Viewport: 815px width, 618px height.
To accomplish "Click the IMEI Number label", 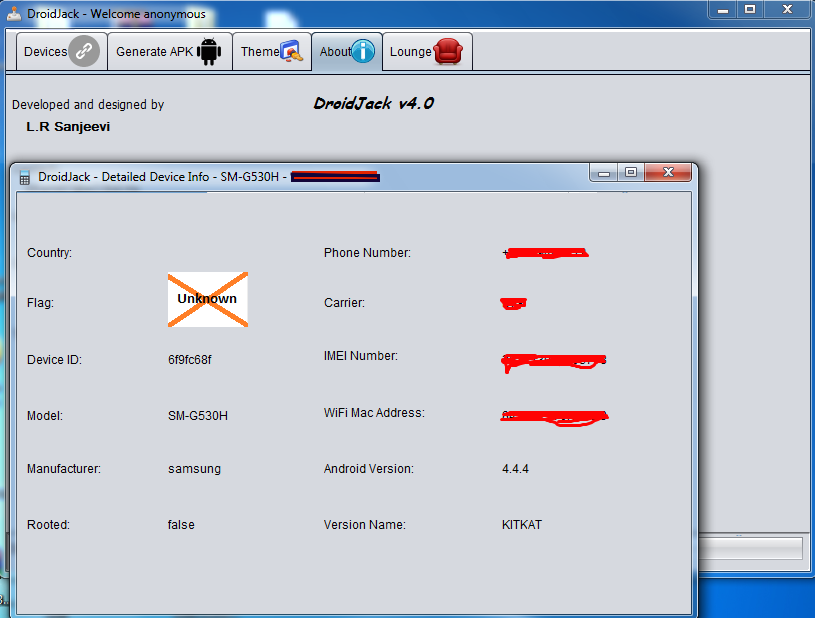I will (x=361, y=356).
